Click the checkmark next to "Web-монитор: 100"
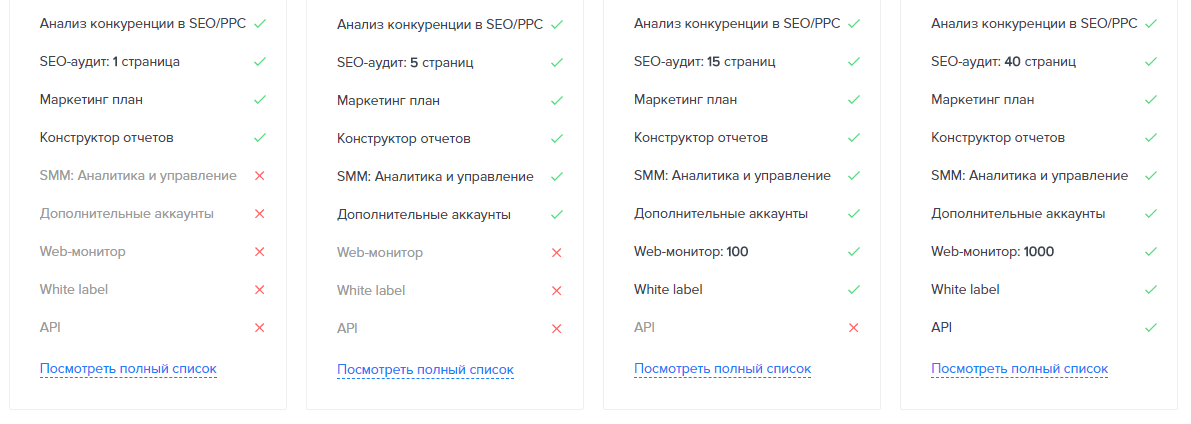Screen dimensions: 1191x424 click(854, 252)
